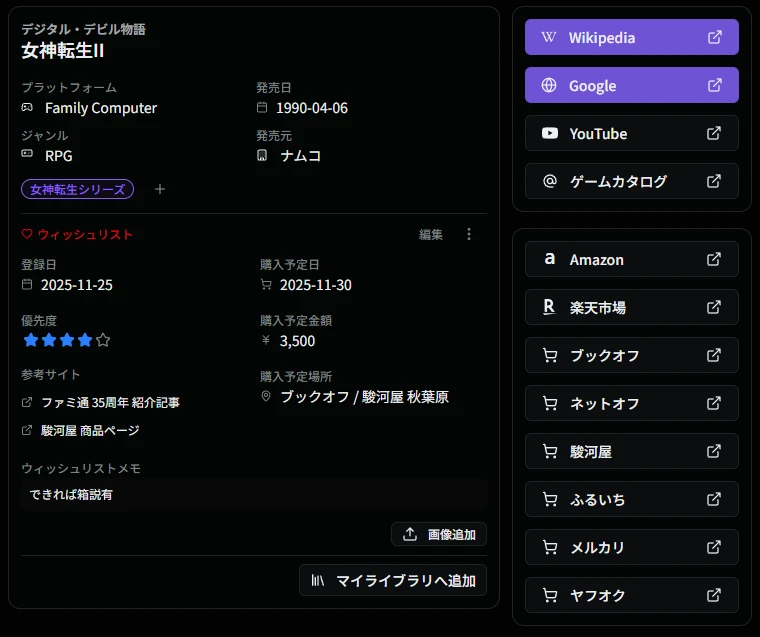The image size is (760, 637).
Task: Click the Amazon 'a' logo icon
Action: coord(549,259)
